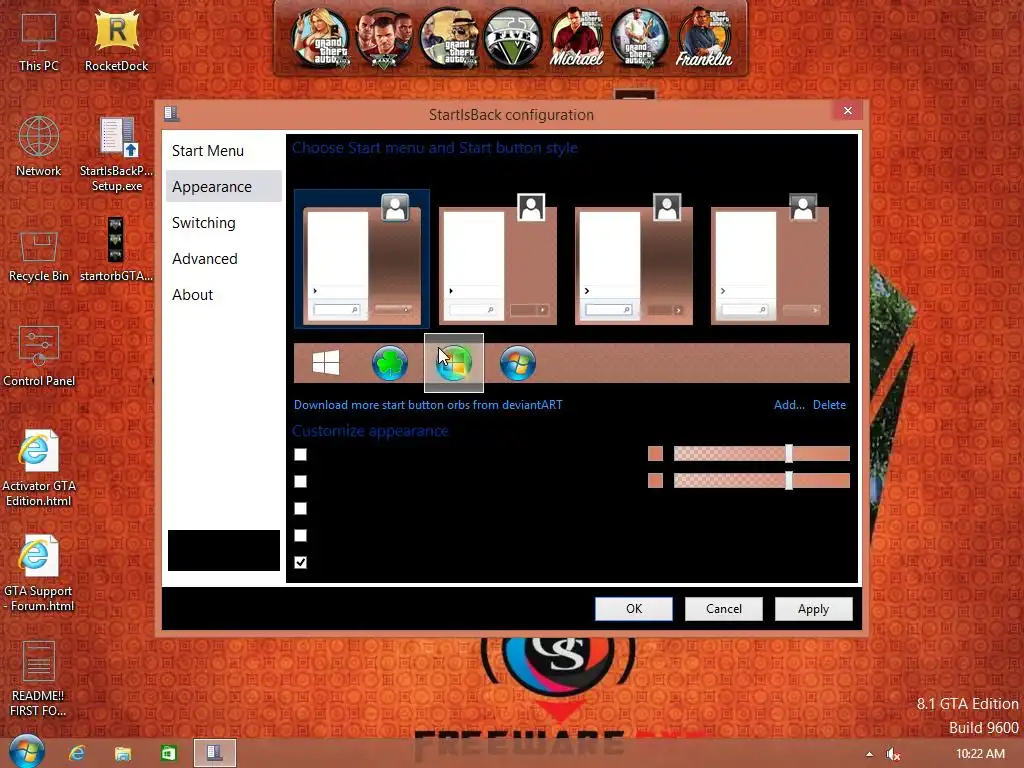The width and height of the screenshot is (1024, 768).
Task: Open the Franklin dock icon
Action: click(704, 39)
